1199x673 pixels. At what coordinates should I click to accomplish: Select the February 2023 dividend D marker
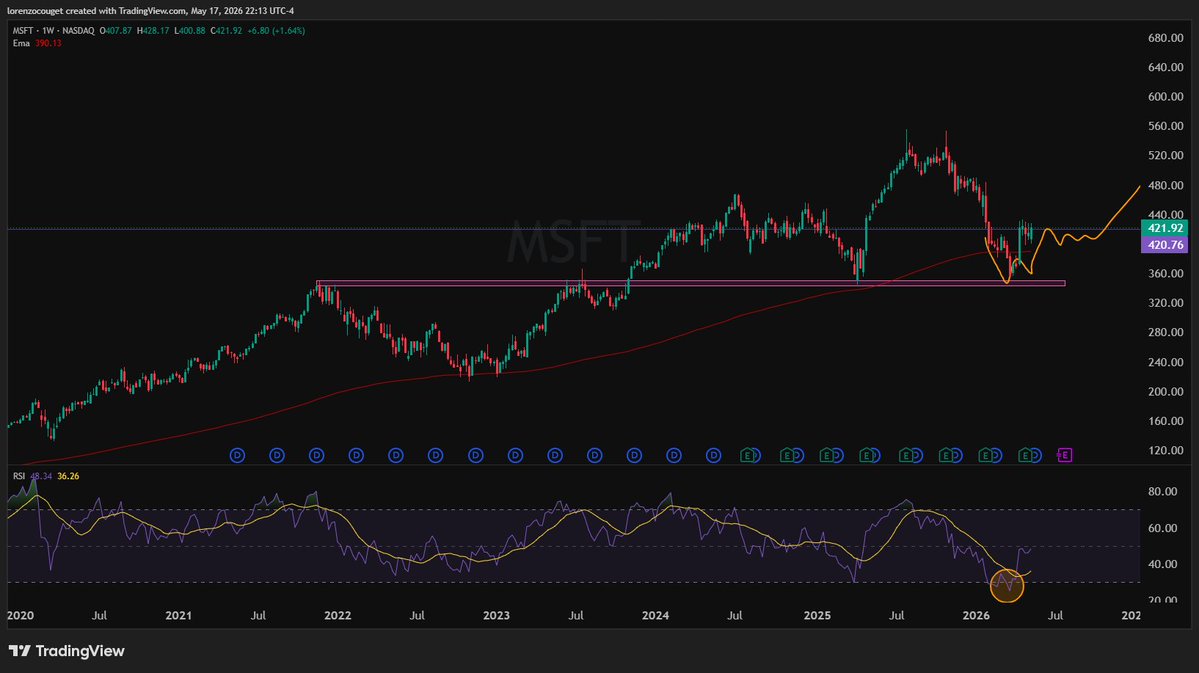tap(515, 455)
